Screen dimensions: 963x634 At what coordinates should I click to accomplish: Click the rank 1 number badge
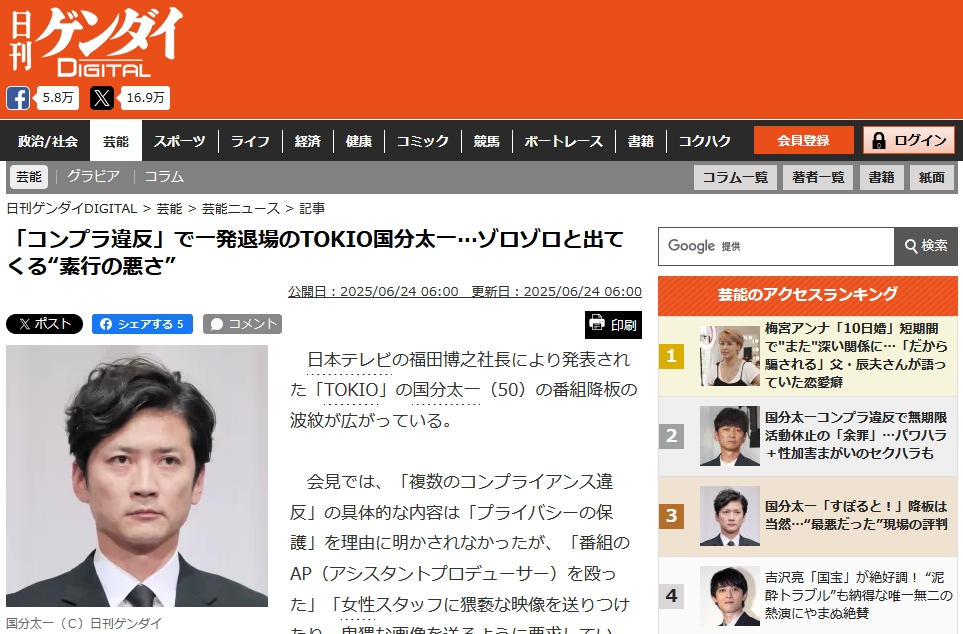(671, 356)
